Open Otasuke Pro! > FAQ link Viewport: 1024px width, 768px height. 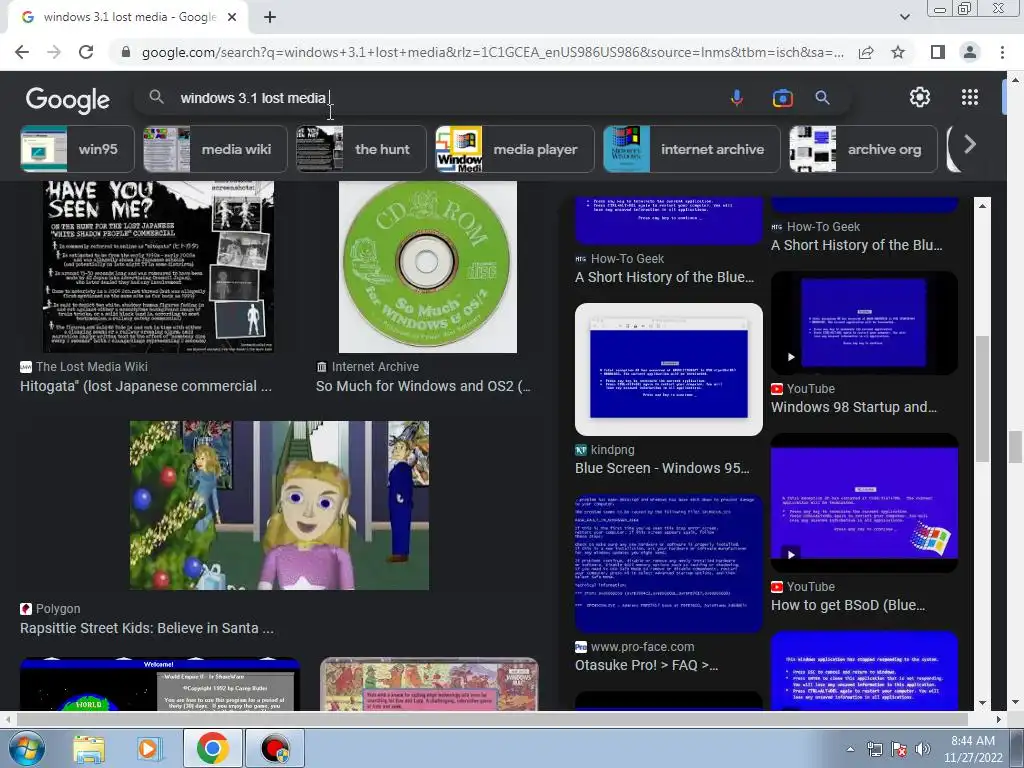pos(647,665)
